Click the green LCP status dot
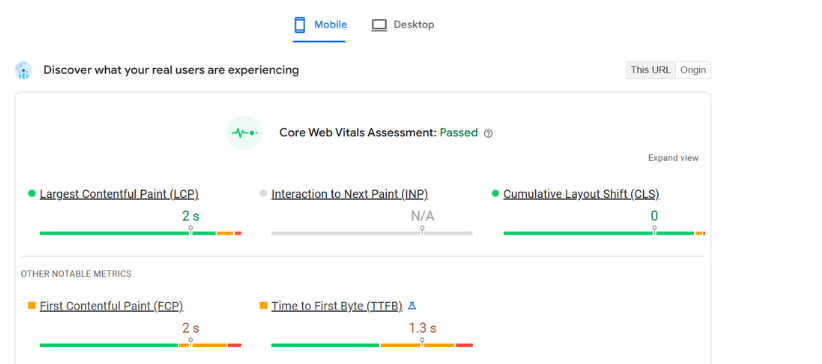The image size is (822, 364). tap(31, 194)
